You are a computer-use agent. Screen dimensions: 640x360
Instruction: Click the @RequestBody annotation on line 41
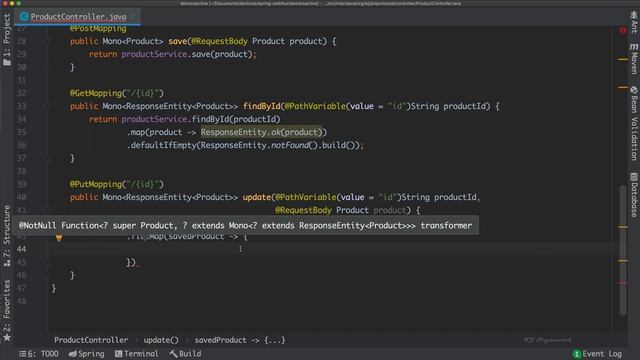pyautogui.click(x=303, y=210)
